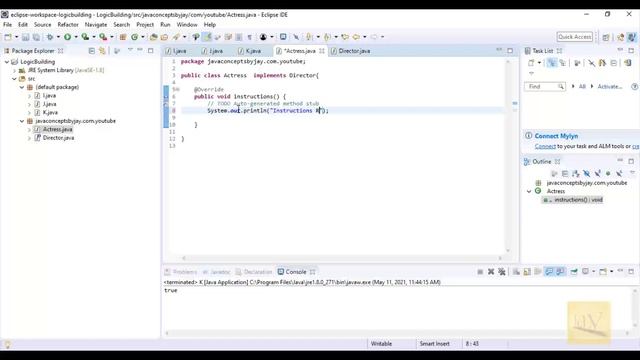Select the Java perspective icon at far right
The width and height of the screenshot is (640, 360).
[x=631, y=37]
